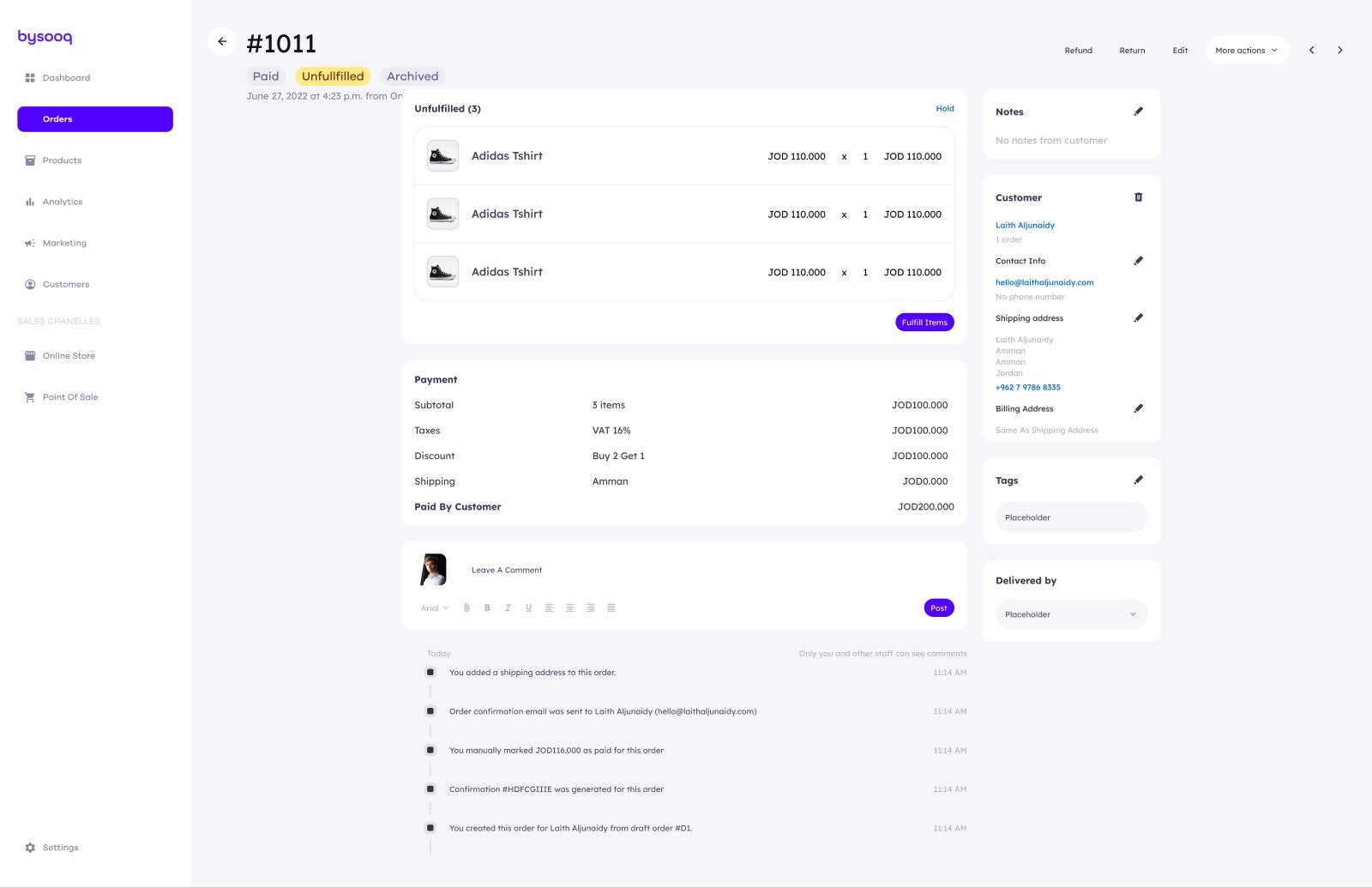Image resolution: width=1372 pixels, height=888 pixels.
Task: Remove the customer with the trash icon
Action: coord(1138,197)
